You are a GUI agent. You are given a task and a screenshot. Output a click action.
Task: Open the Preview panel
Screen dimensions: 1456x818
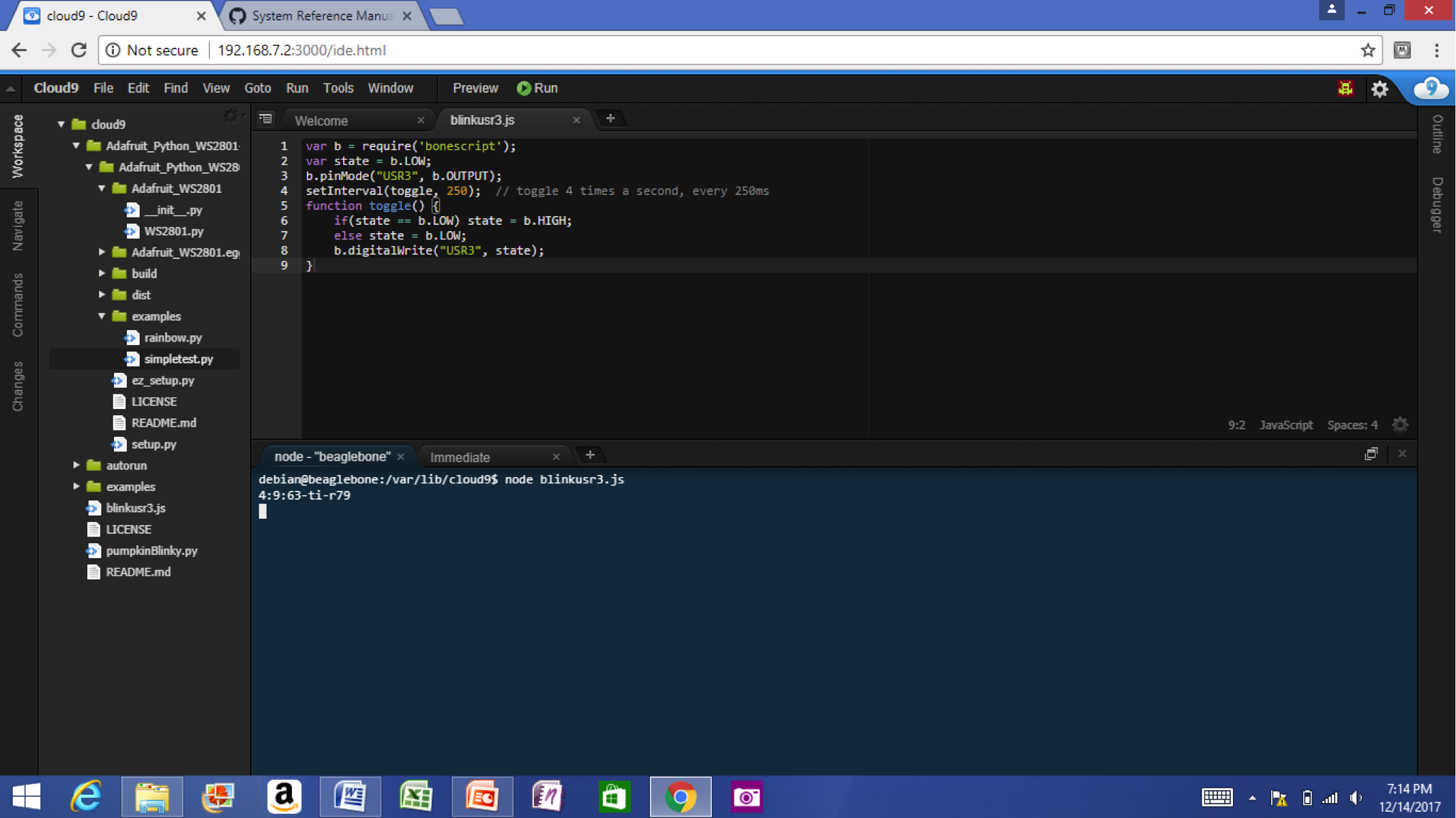click(474, 88)
